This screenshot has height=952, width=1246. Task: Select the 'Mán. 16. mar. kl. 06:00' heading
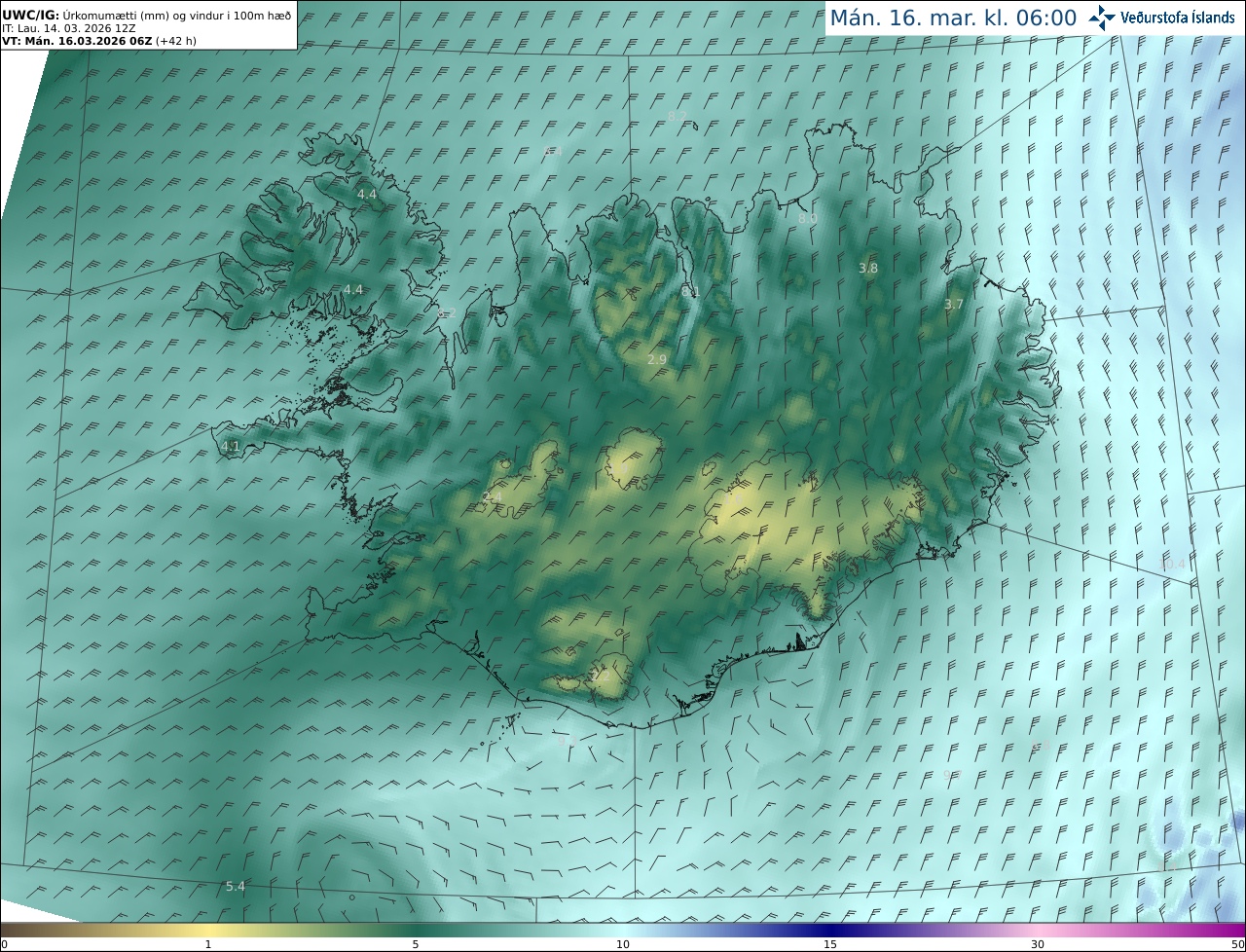[x=953, y=18]
